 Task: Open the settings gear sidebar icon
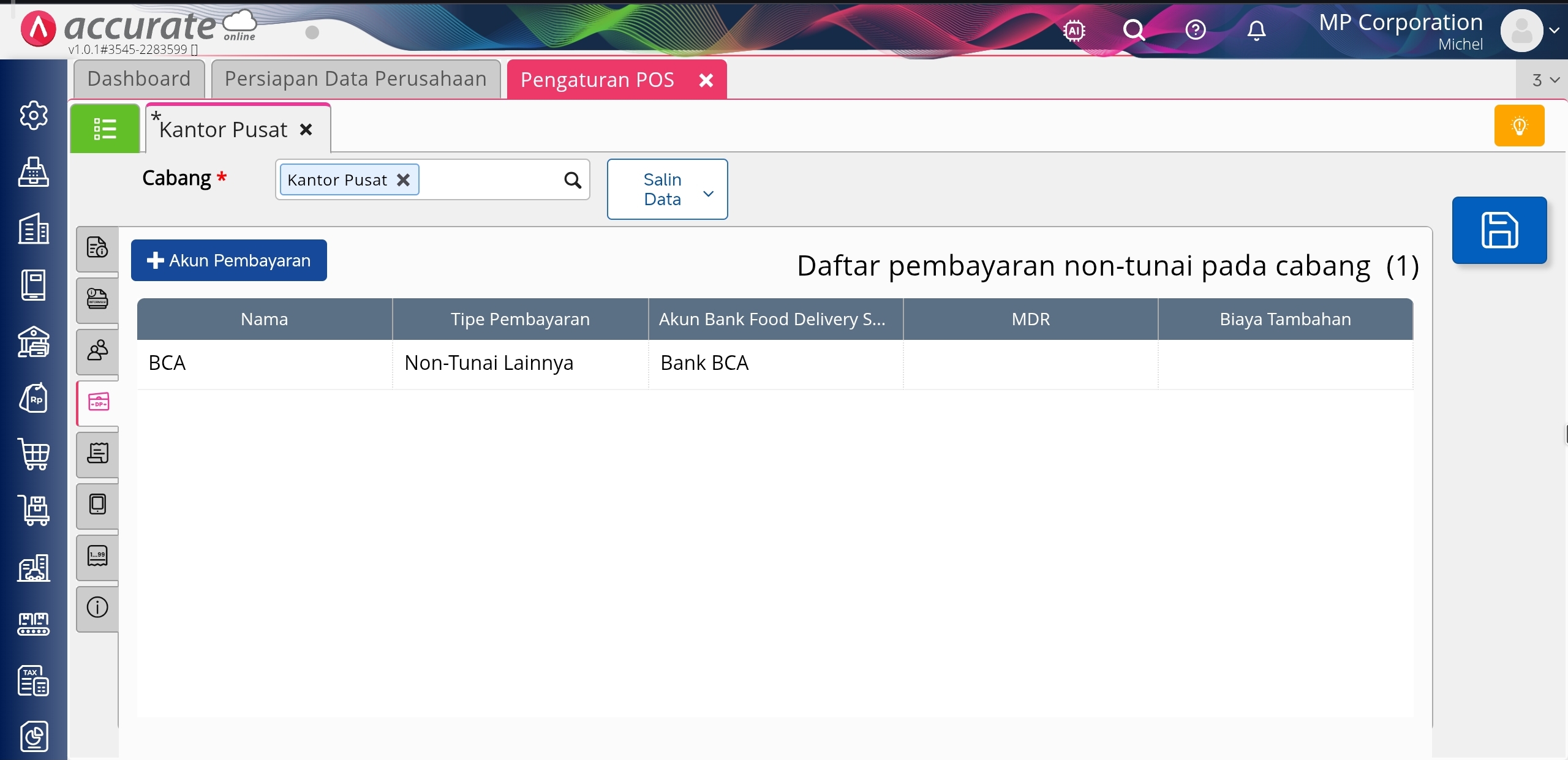(x=34, y=115)
